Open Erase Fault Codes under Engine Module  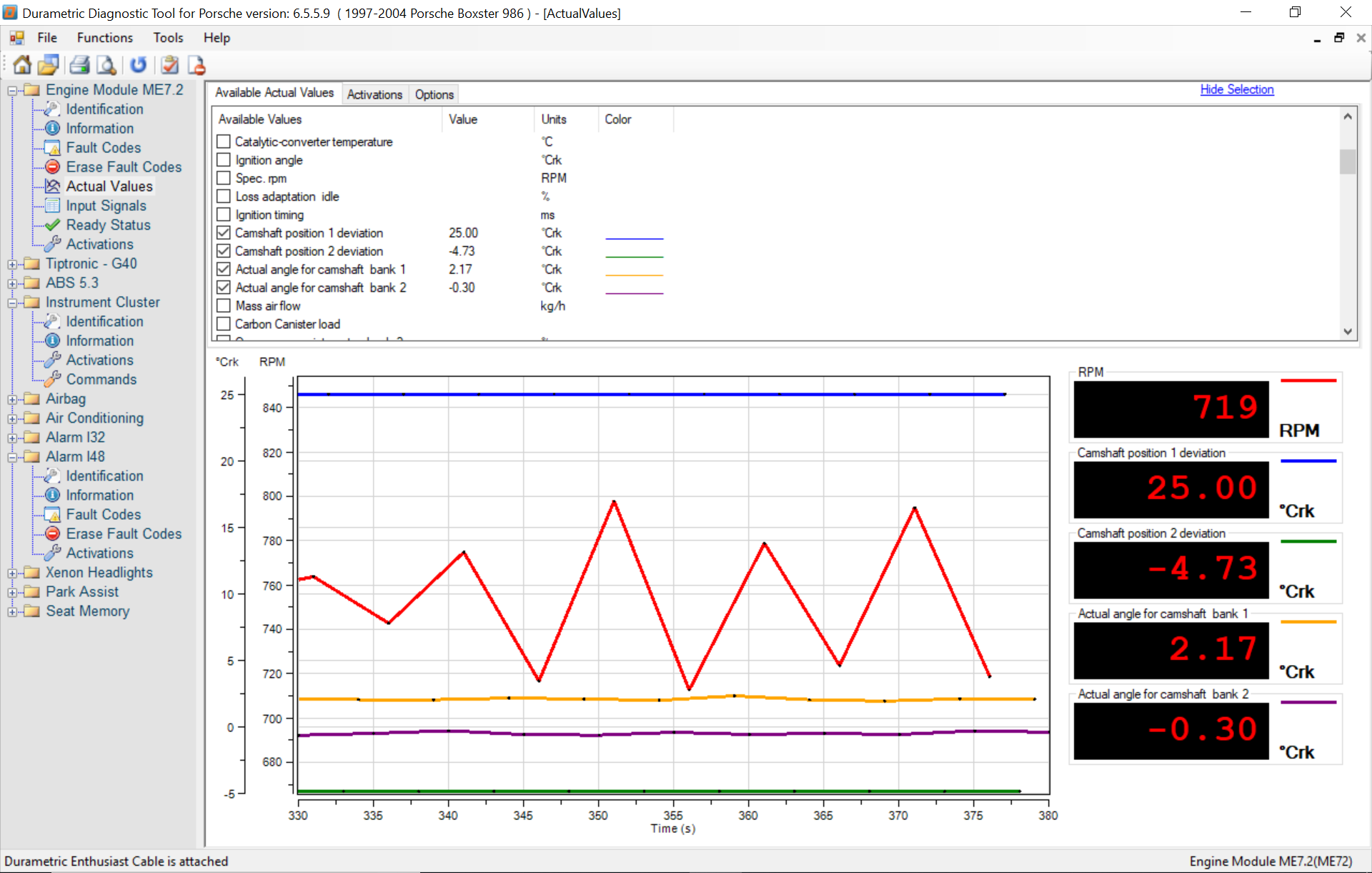(123, 167)
